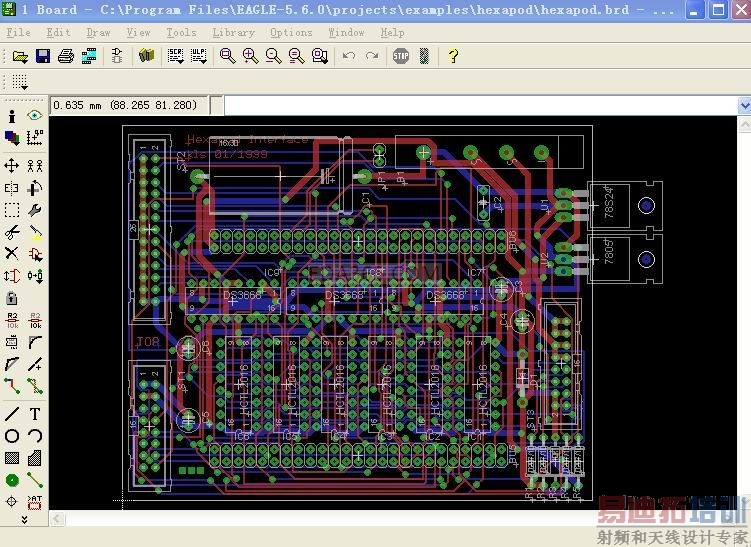Viewport: 751px width, 547px height.
Task: Select the Optimize tool
Action: point(34,364)
